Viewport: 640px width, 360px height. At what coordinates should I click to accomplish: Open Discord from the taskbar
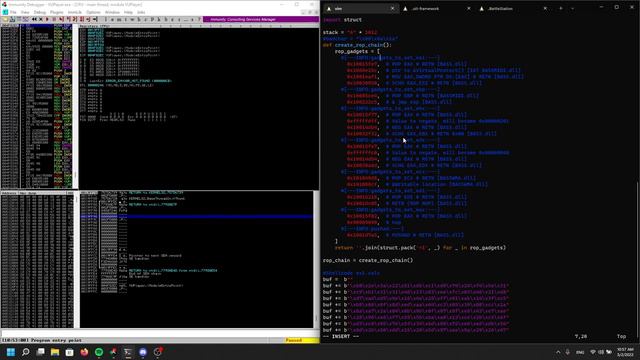(143, 352)
